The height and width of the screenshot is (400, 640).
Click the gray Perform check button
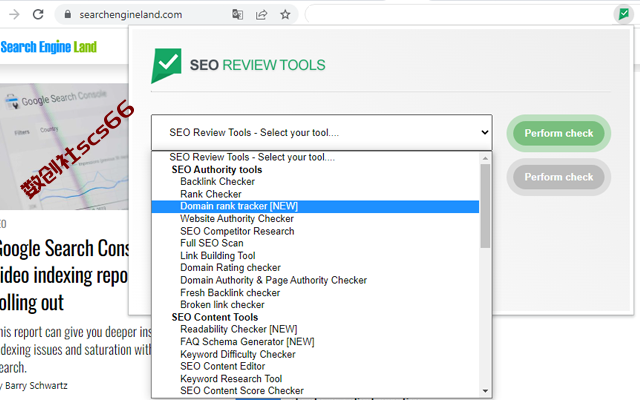click(x=558, y=177)
